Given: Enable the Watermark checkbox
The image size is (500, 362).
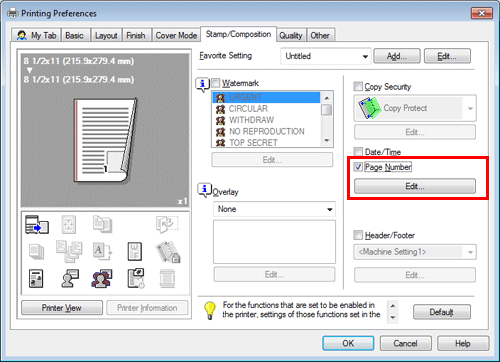Looking at the screenshot, I should click(216, 83).
